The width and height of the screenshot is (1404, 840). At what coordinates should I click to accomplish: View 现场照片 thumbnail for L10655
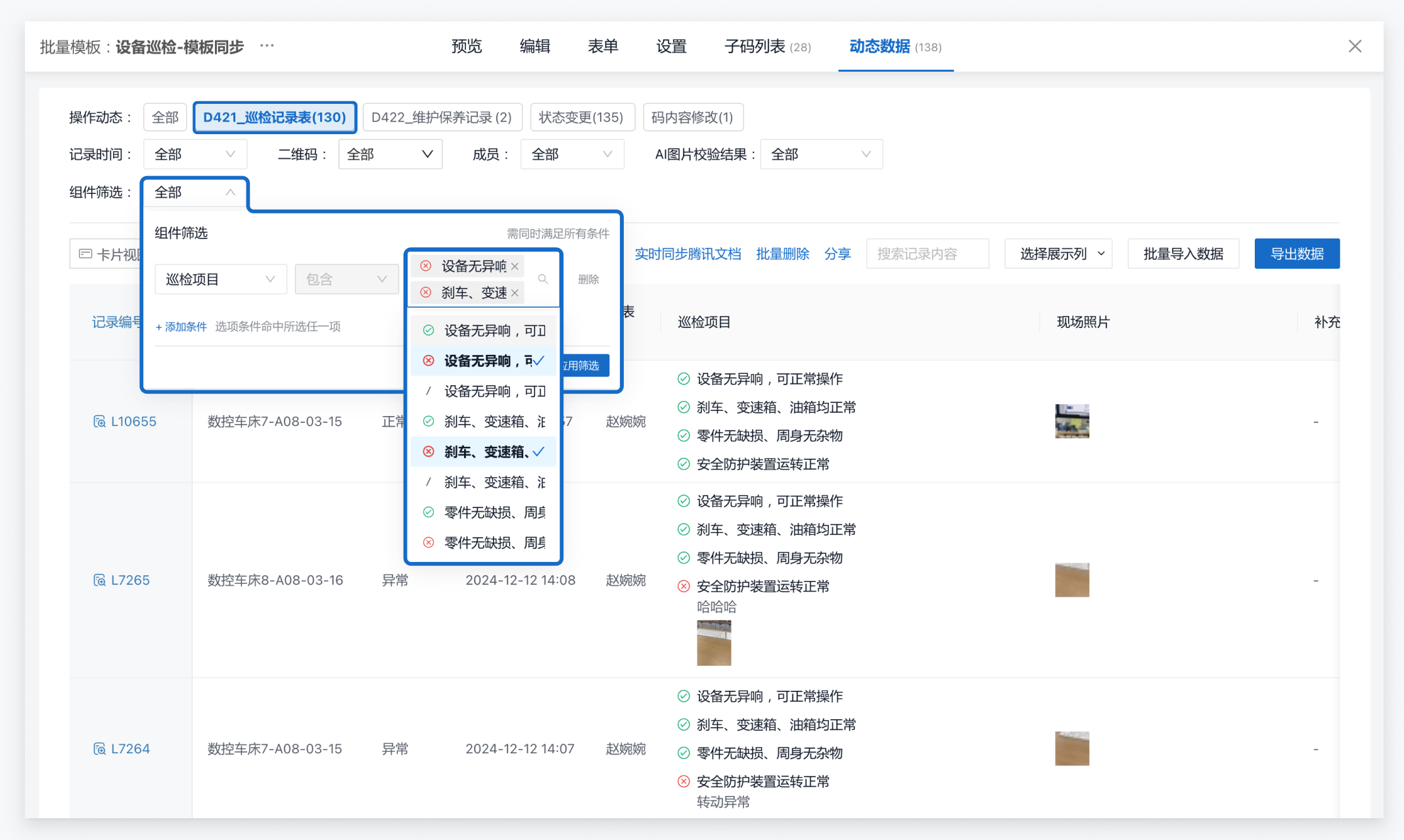pyautogui.click(x=1072, y=421)
